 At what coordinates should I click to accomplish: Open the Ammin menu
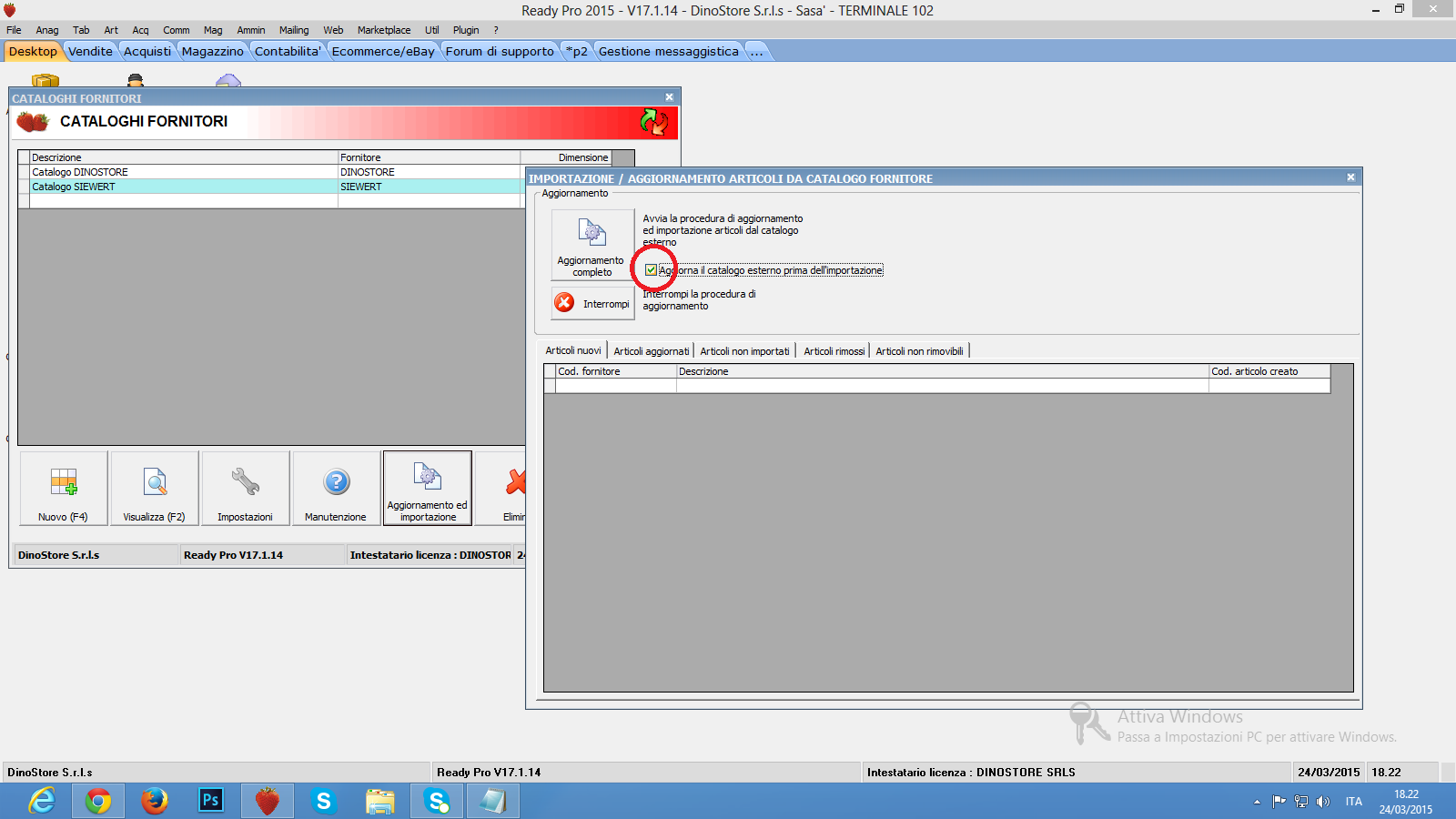click(x=251, y=30)
